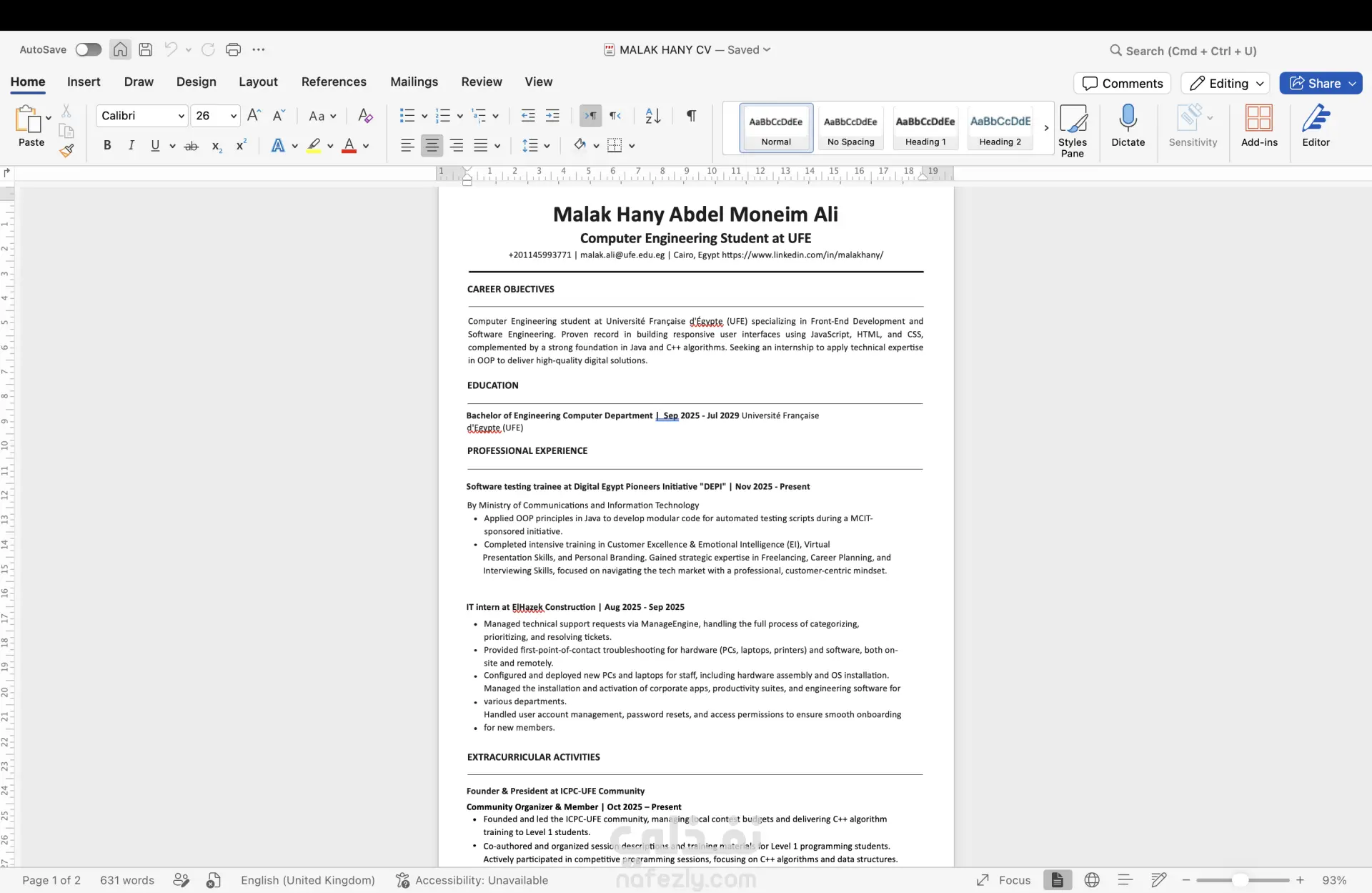Apply the No Spacing style
This screenshot has height=893, width=1372.
pos(850,128)
